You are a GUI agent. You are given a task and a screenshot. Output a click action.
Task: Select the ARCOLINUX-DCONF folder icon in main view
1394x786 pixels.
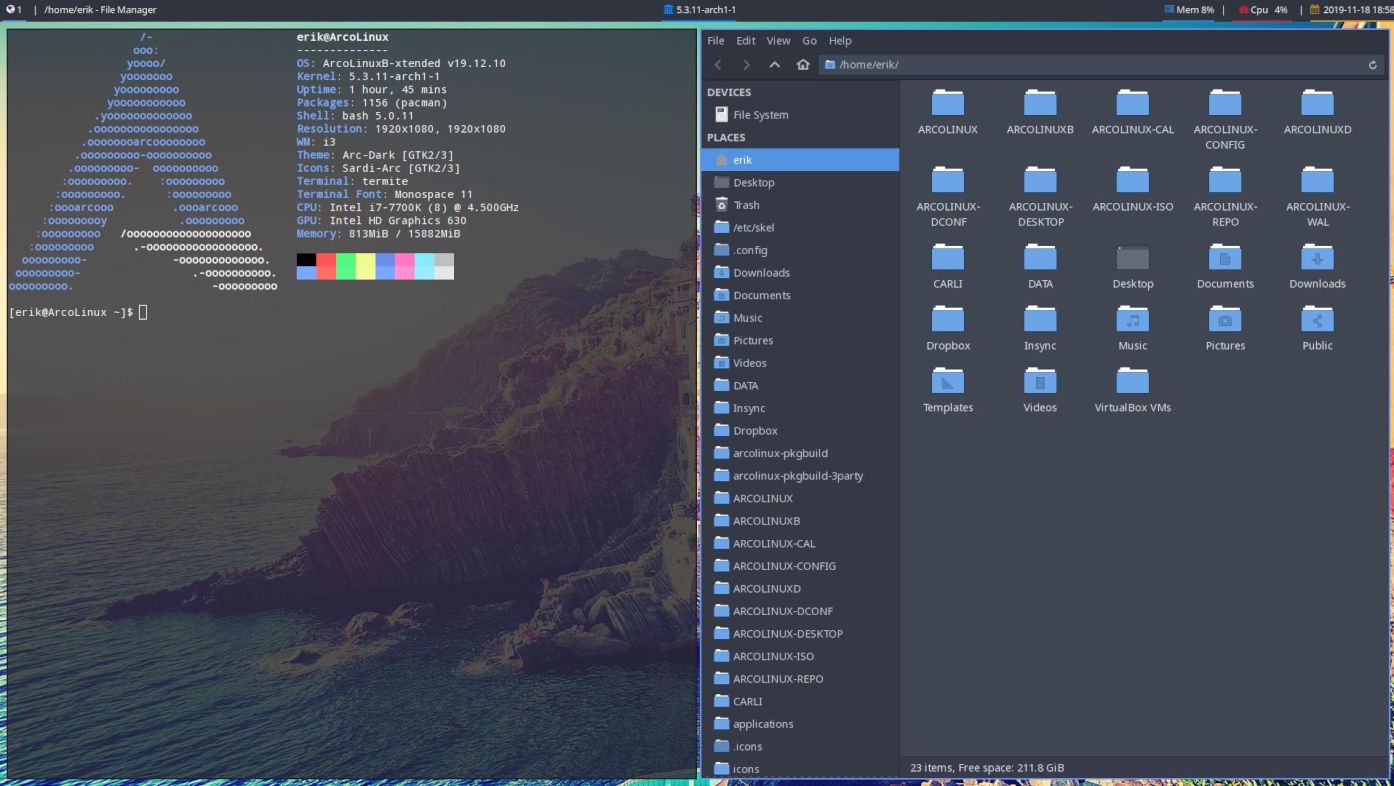coord(947,179)
